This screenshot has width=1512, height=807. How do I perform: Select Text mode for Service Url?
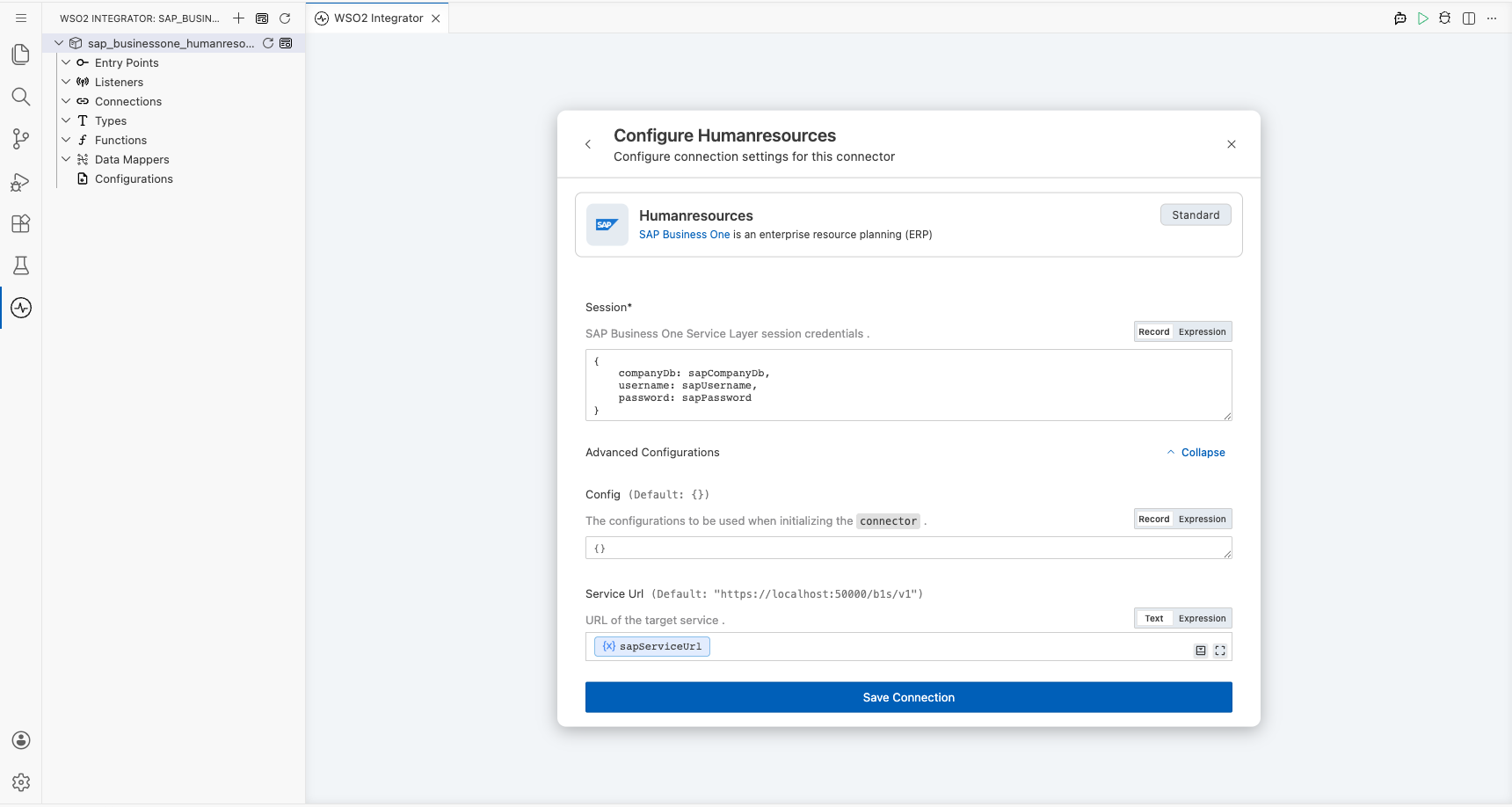(1154, 619)
